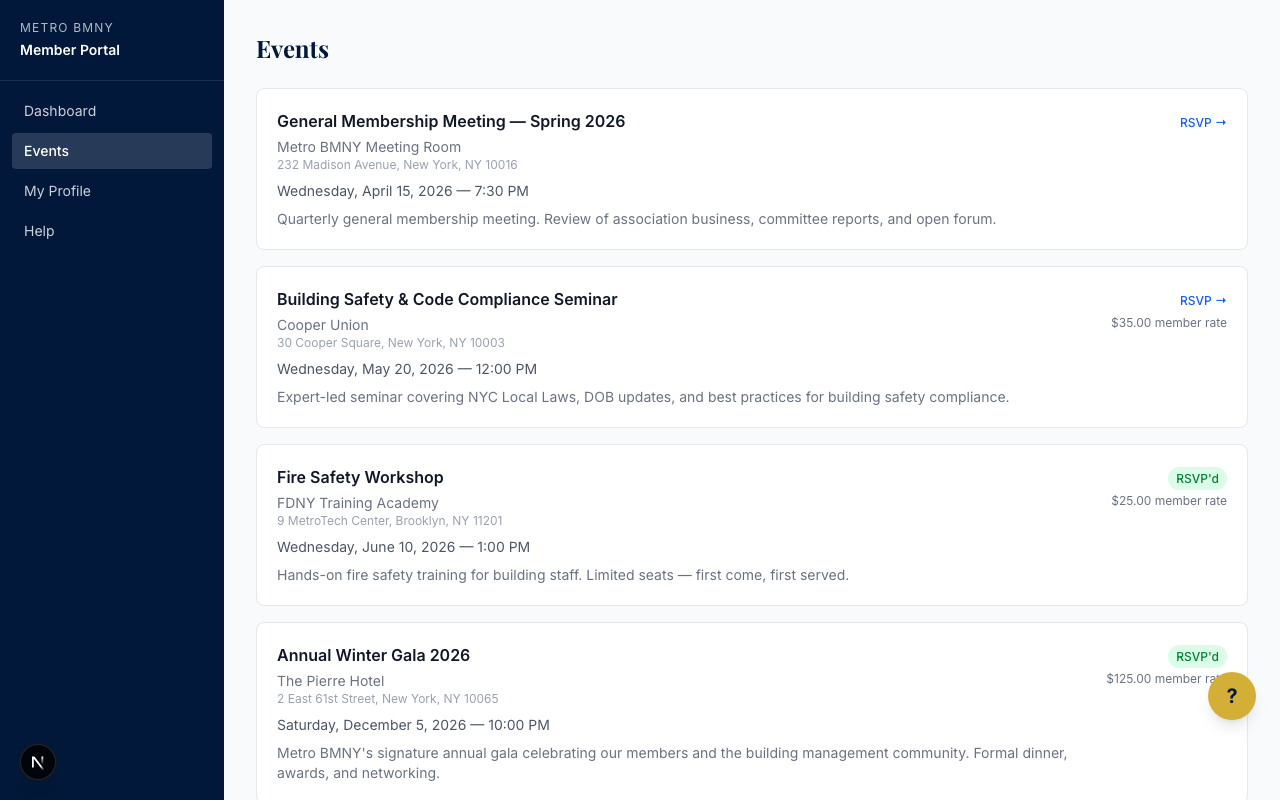RSVP to Building Safety Seminar

click(1202, 301)
